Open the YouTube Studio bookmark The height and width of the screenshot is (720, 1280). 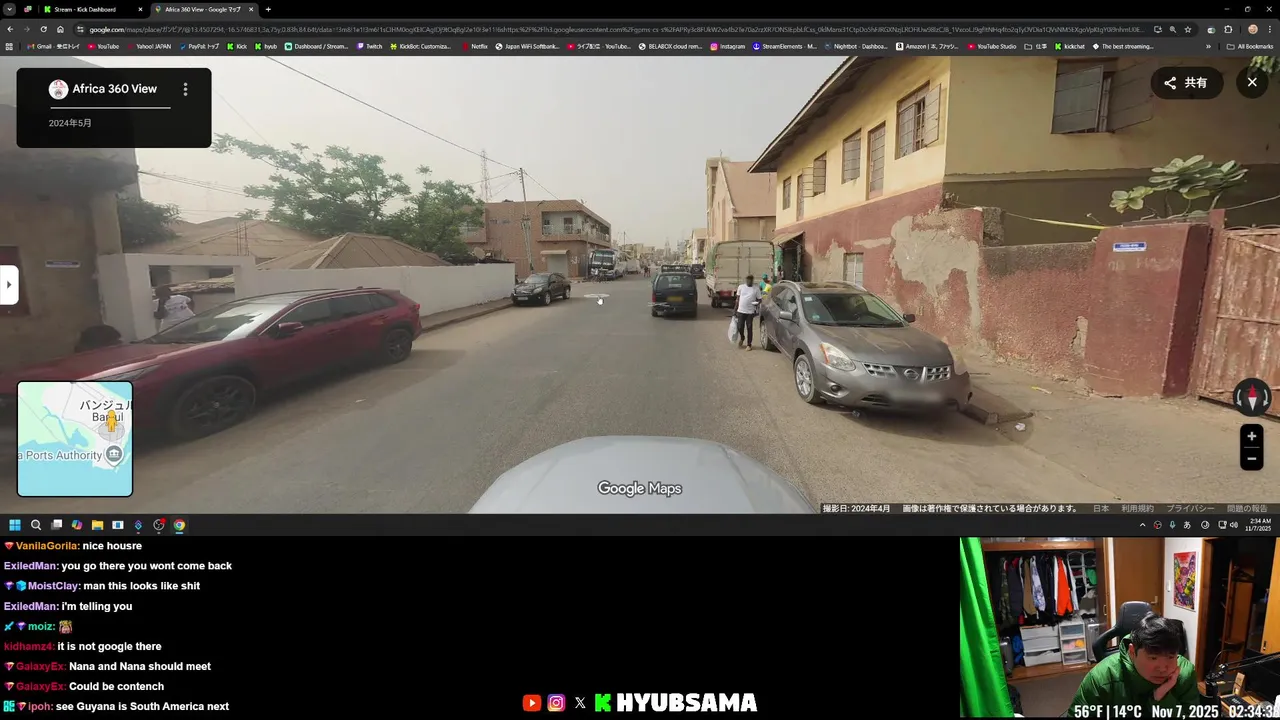[x=991, y=46]
